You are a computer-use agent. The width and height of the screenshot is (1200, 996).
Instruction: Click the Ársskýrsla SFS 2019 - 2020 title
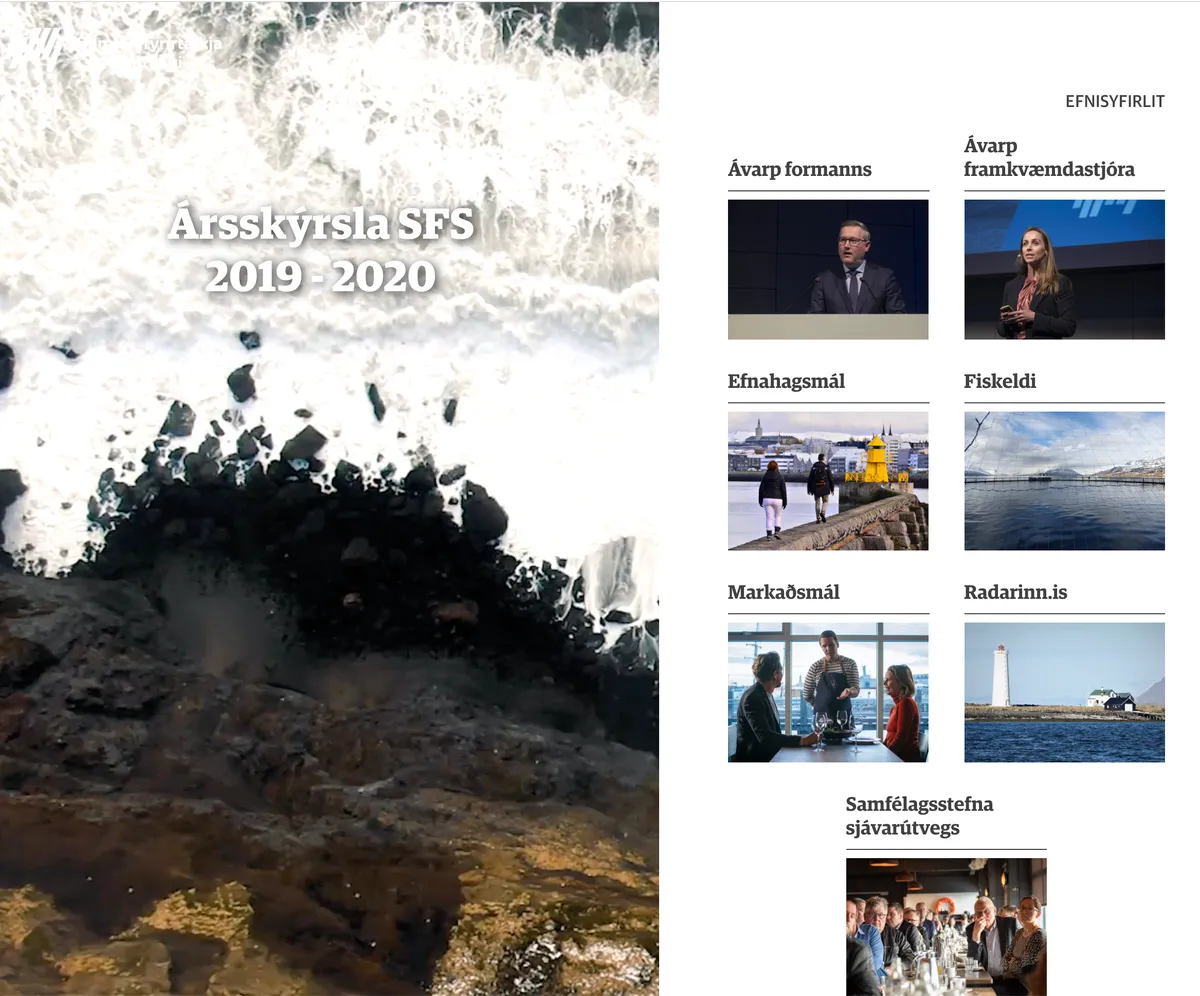321,249
